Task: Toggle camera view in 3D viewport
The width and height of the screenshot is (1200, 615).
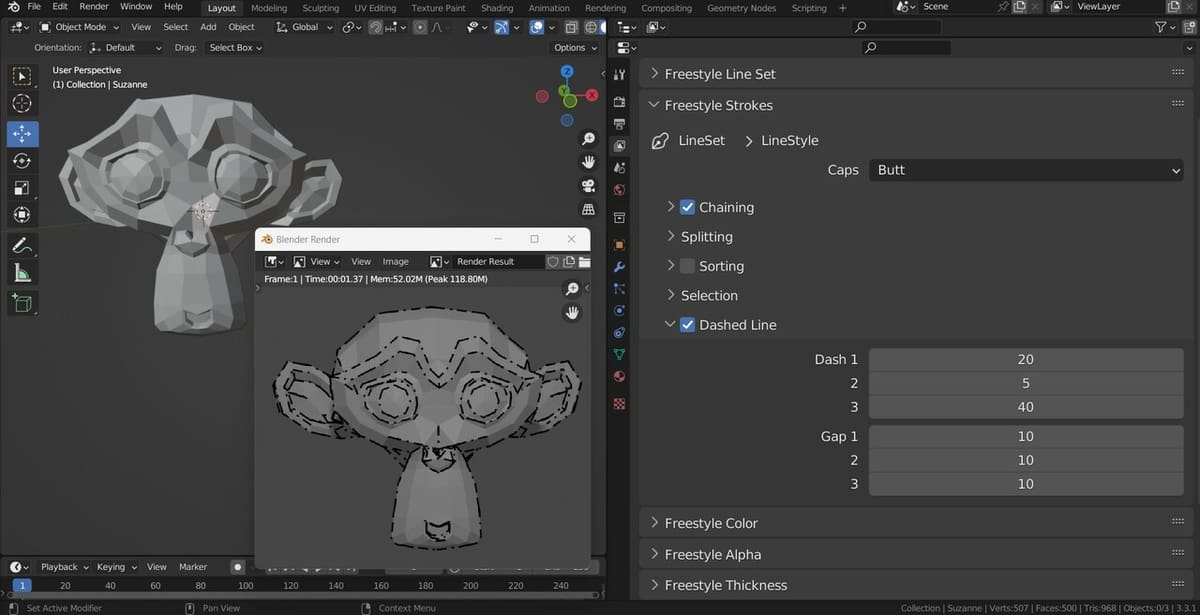Action: pyautogui.click(x=588, y=186)
